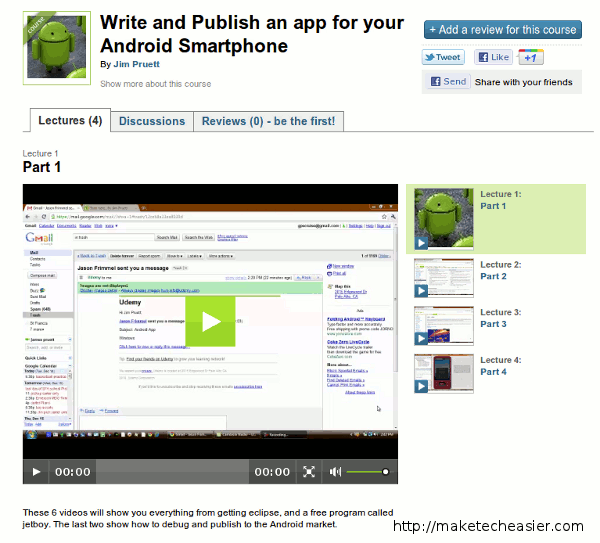Screen dimensions: 600x543
Task: Show more about this course
Action: tap(155, 84)
